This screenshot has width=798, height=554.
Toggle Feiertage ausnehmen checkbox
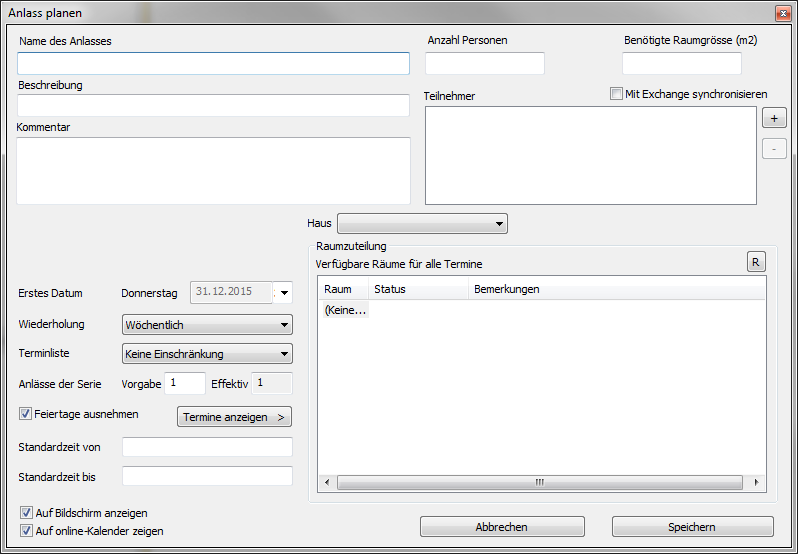(25, 413)
